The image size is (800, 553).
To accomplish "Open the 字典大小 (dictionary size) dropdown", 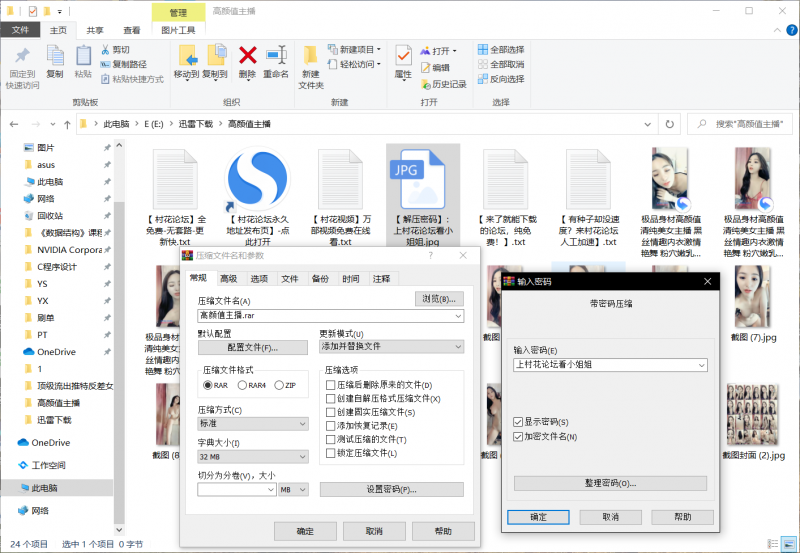I will (253, 457).
